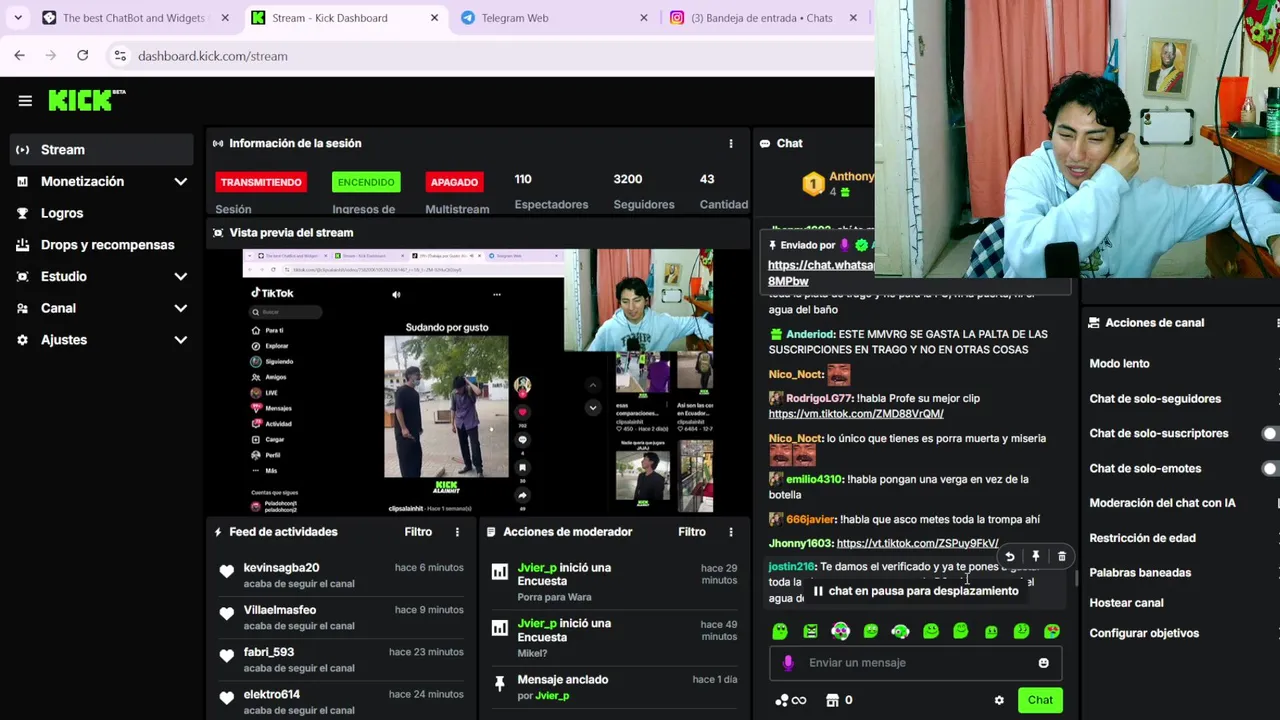Click in the 'Enviar un mensaje' field
Screen dimensions: 1280x720
tap(915, 663)
